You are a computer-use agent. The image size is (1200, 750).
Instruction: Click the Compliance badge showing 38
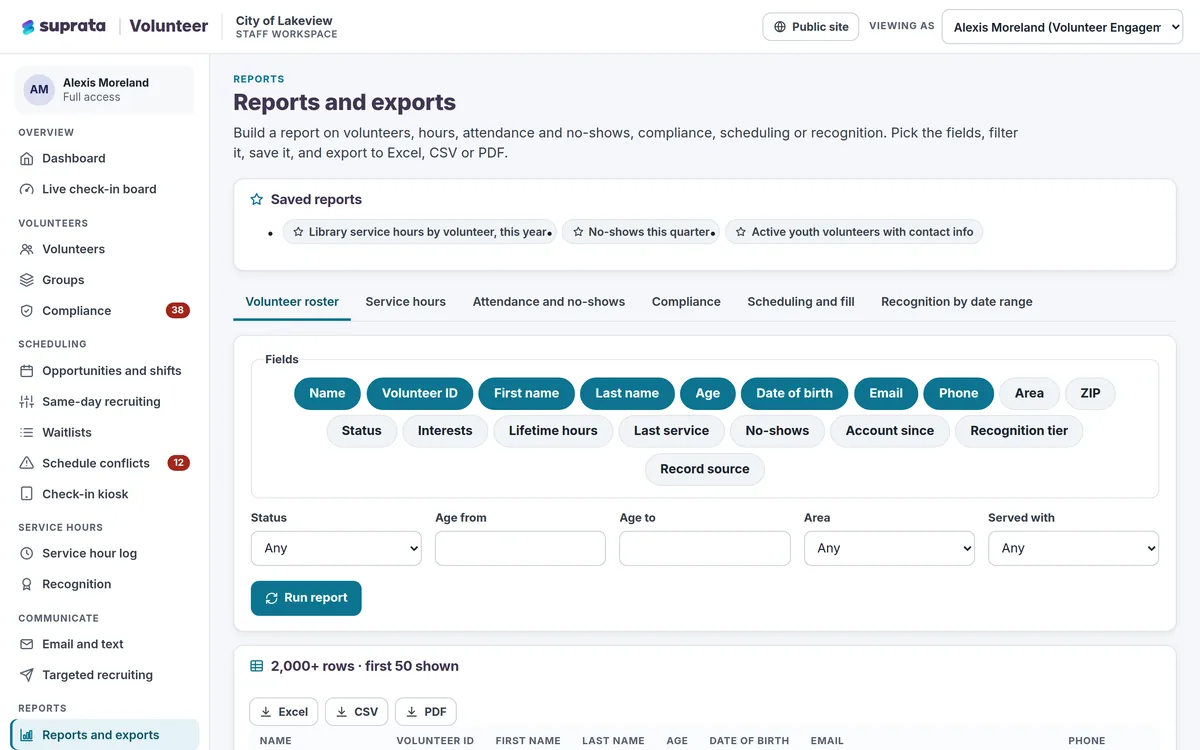(x=178, y=311)
